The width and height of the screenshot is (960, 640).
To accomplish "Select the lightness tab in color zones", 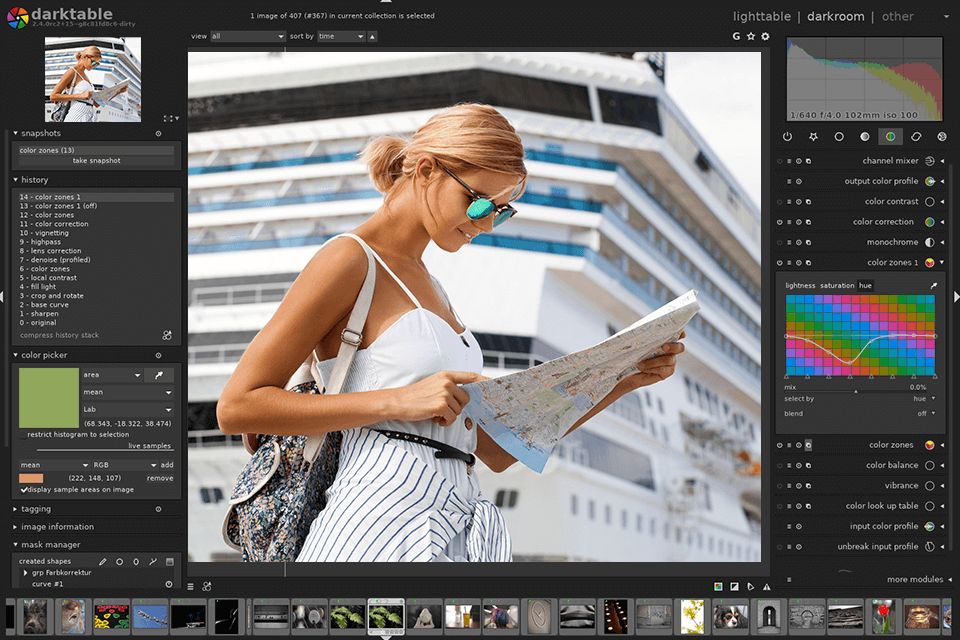I will pyautogui.click(x=800, y=285).
